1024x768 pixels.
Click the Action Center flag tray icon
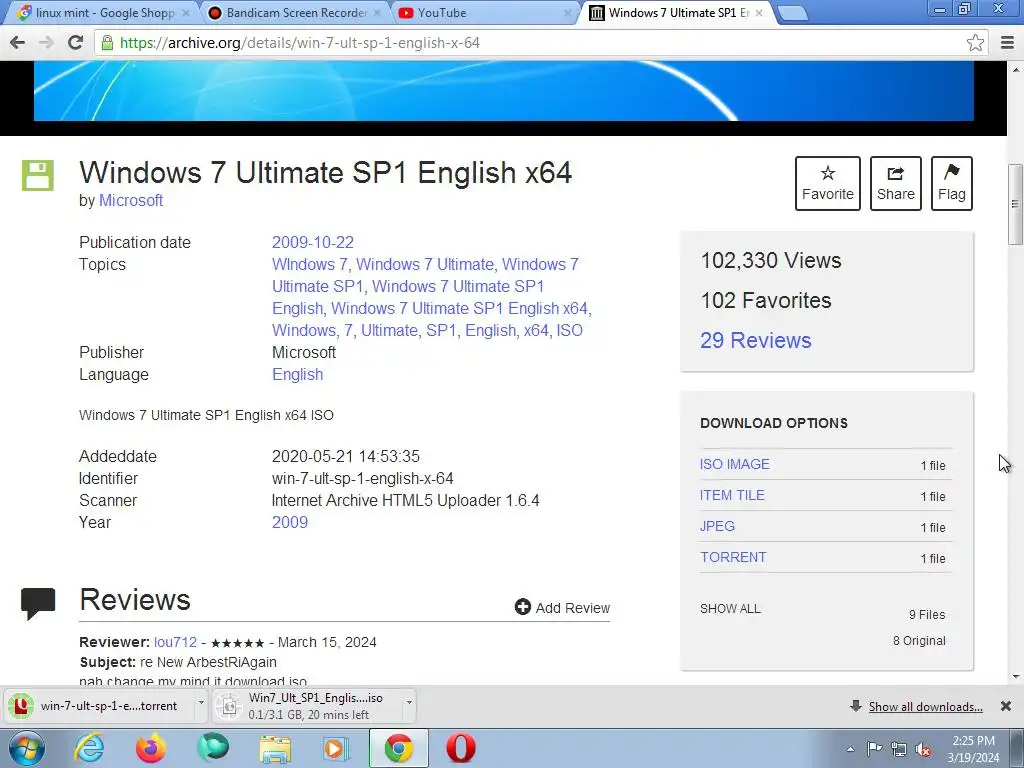tap(874, 749)
